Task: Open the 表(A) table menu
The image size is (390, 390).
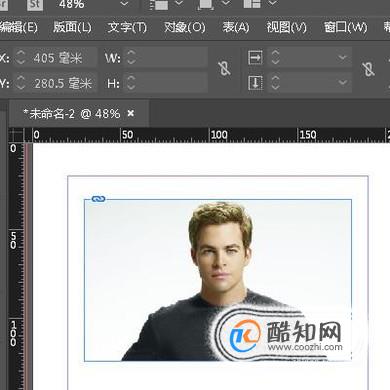Action: pyautogui.click(x=236, y=27)
